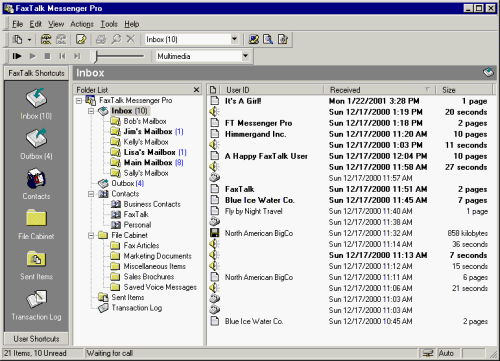Collapse the Inbox tree node
This screenshot has width=500, height=361.
pos(91,111)
